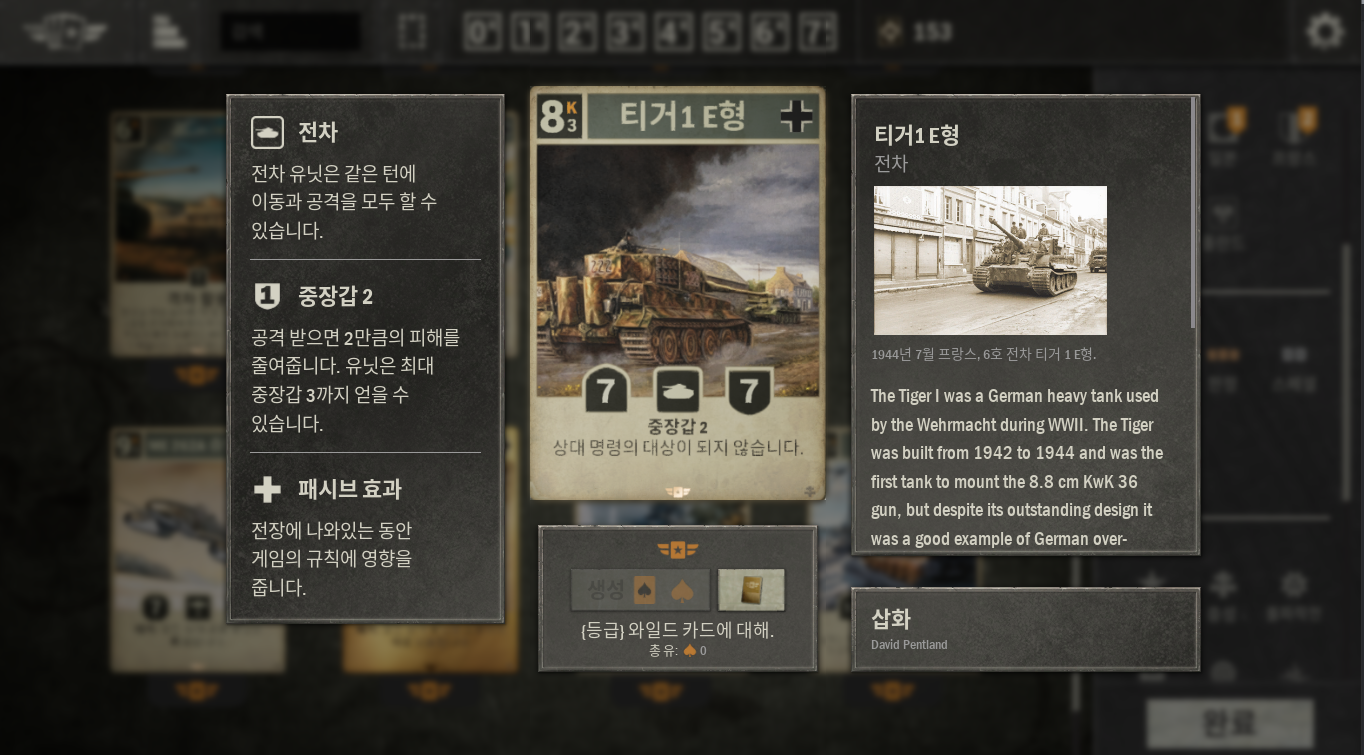Viewport: 1364px width, 755px height.
Task: Click the 전차 tank icon in keyword panel
Action: pos(268,132)
